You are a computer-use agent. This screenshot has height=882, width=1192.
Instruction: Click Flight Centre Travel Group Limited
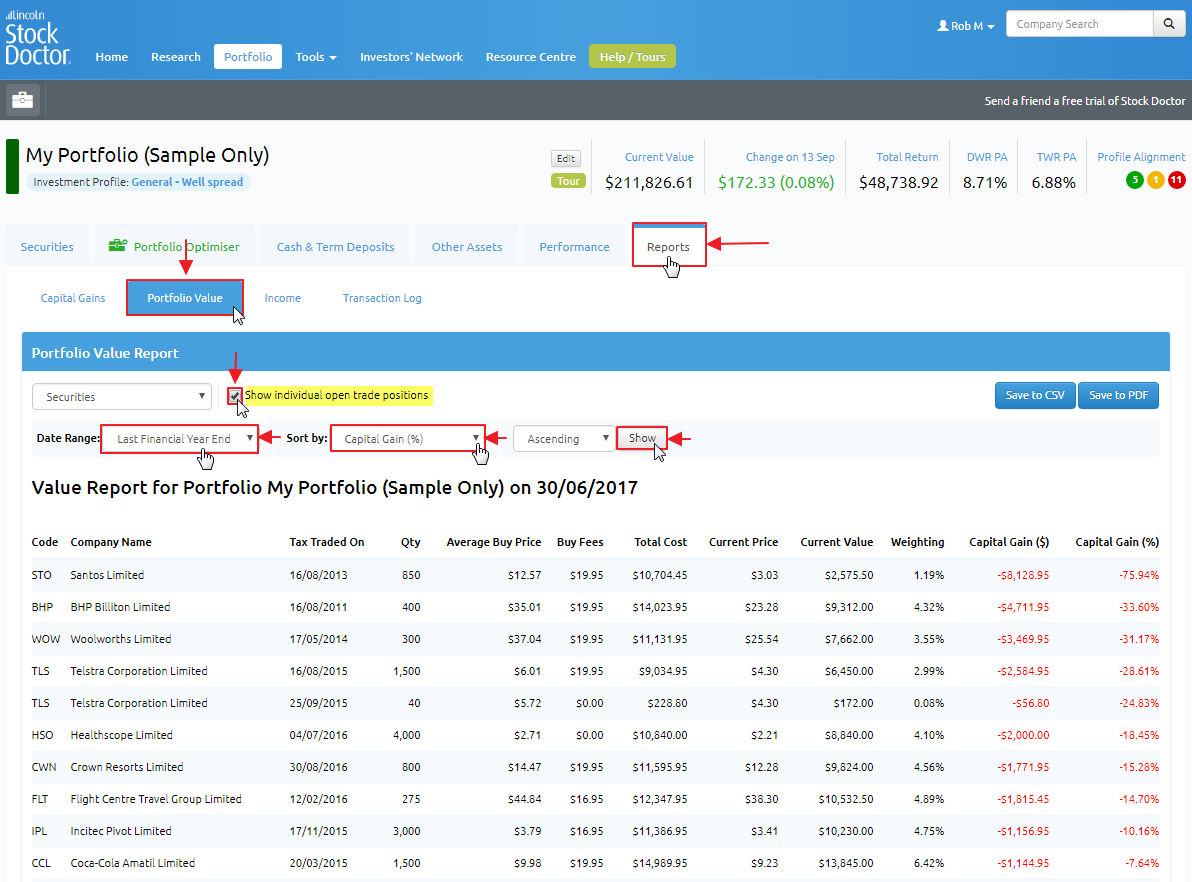[x=156, y=798]
